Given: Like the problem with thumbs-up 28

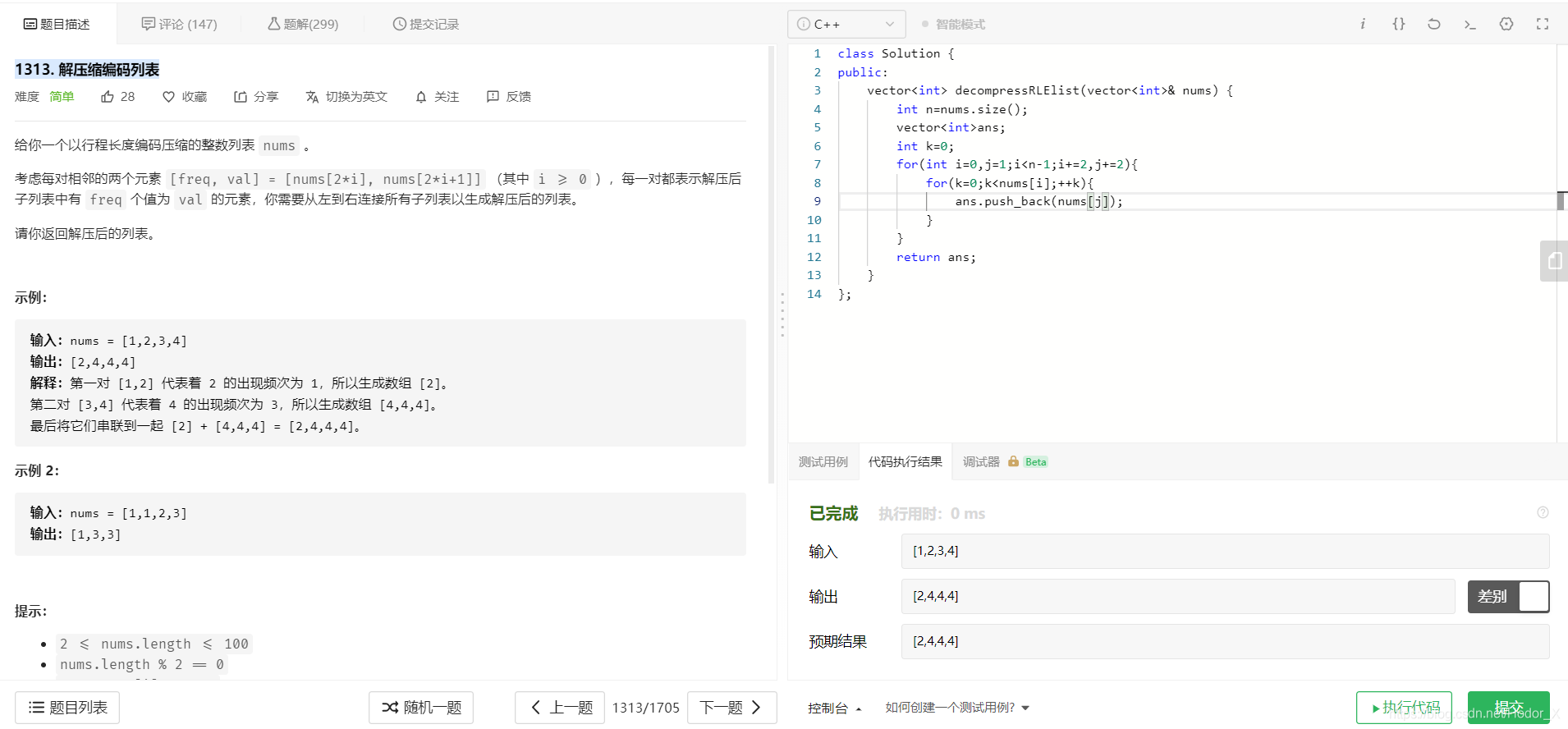Looking at the screenshot, I should (x=117, y=97).
